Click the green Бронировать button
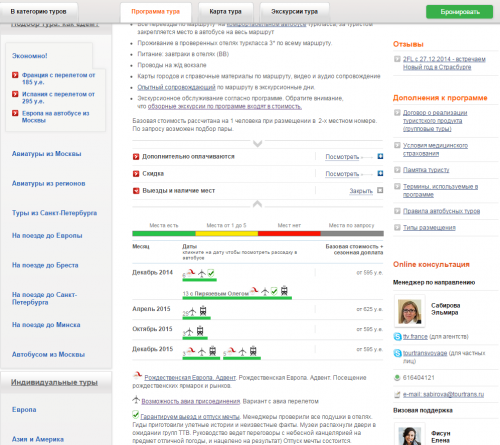This screenshot has height=445, width=500. click(x=459, y=12)
